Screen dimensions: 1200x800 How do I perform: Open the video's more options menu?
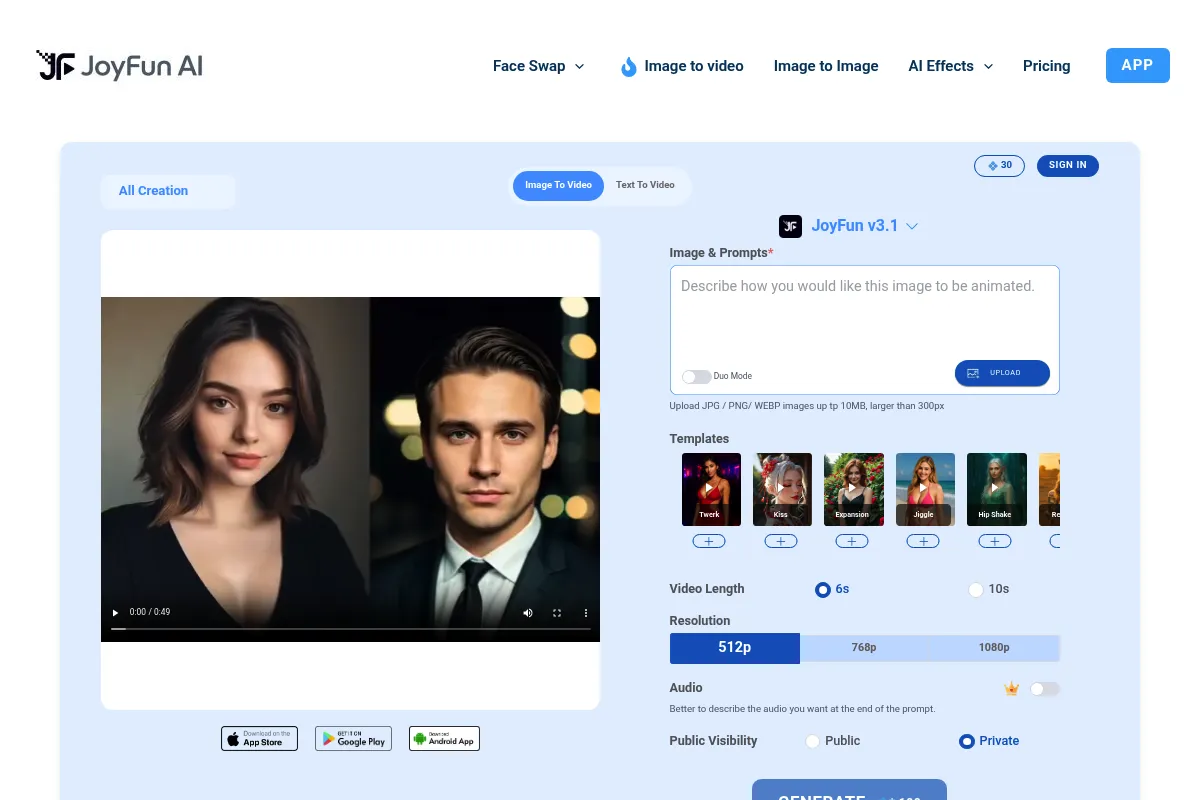(x=586, y=613)
